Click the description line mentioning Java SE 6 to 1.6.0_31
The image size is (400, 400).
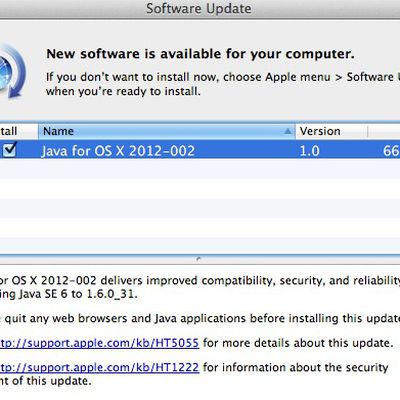point(69,294)
